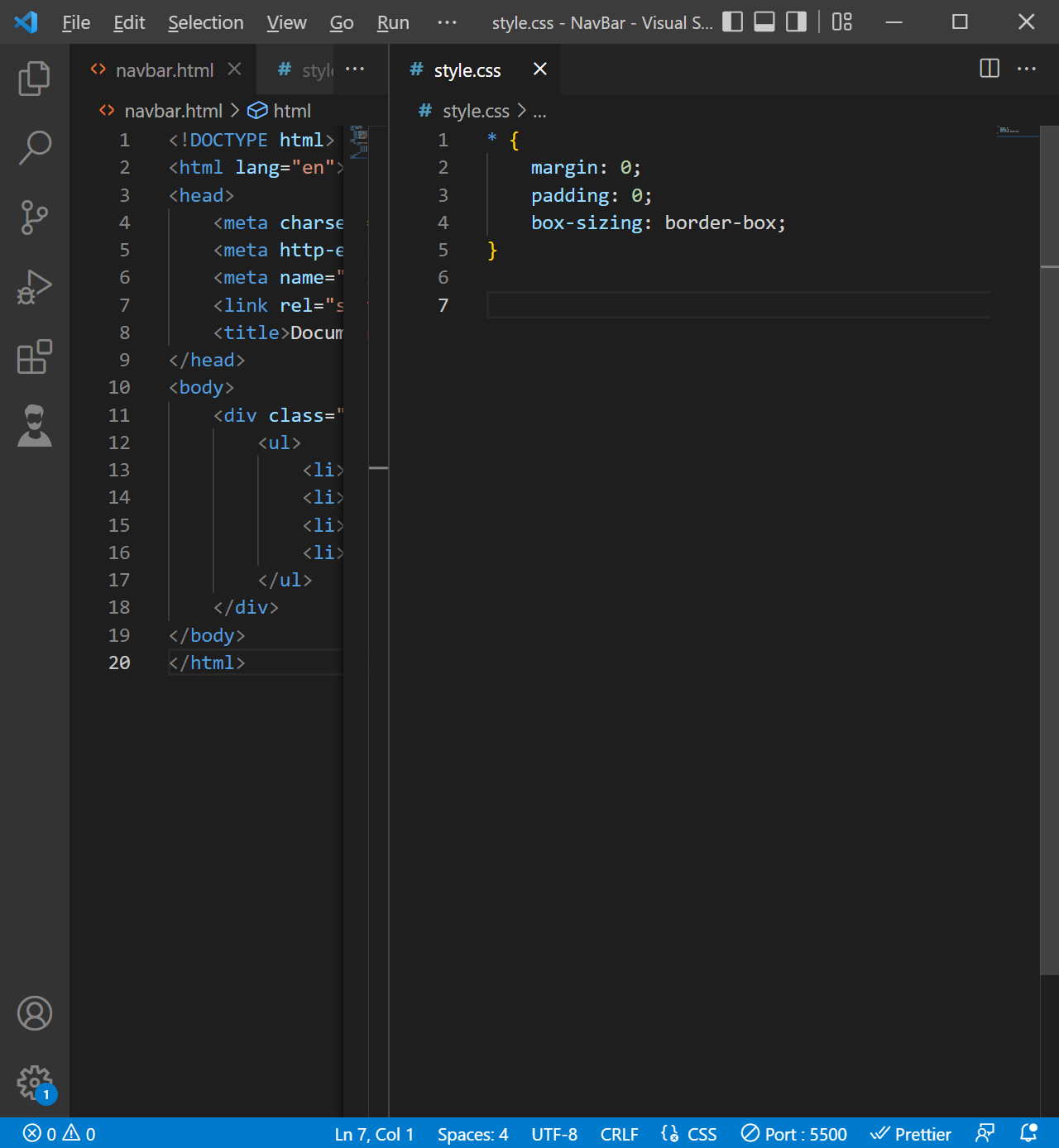Click Ln 7, Col 1 in status bar

pyautogui.click(x=374, y=1134)
